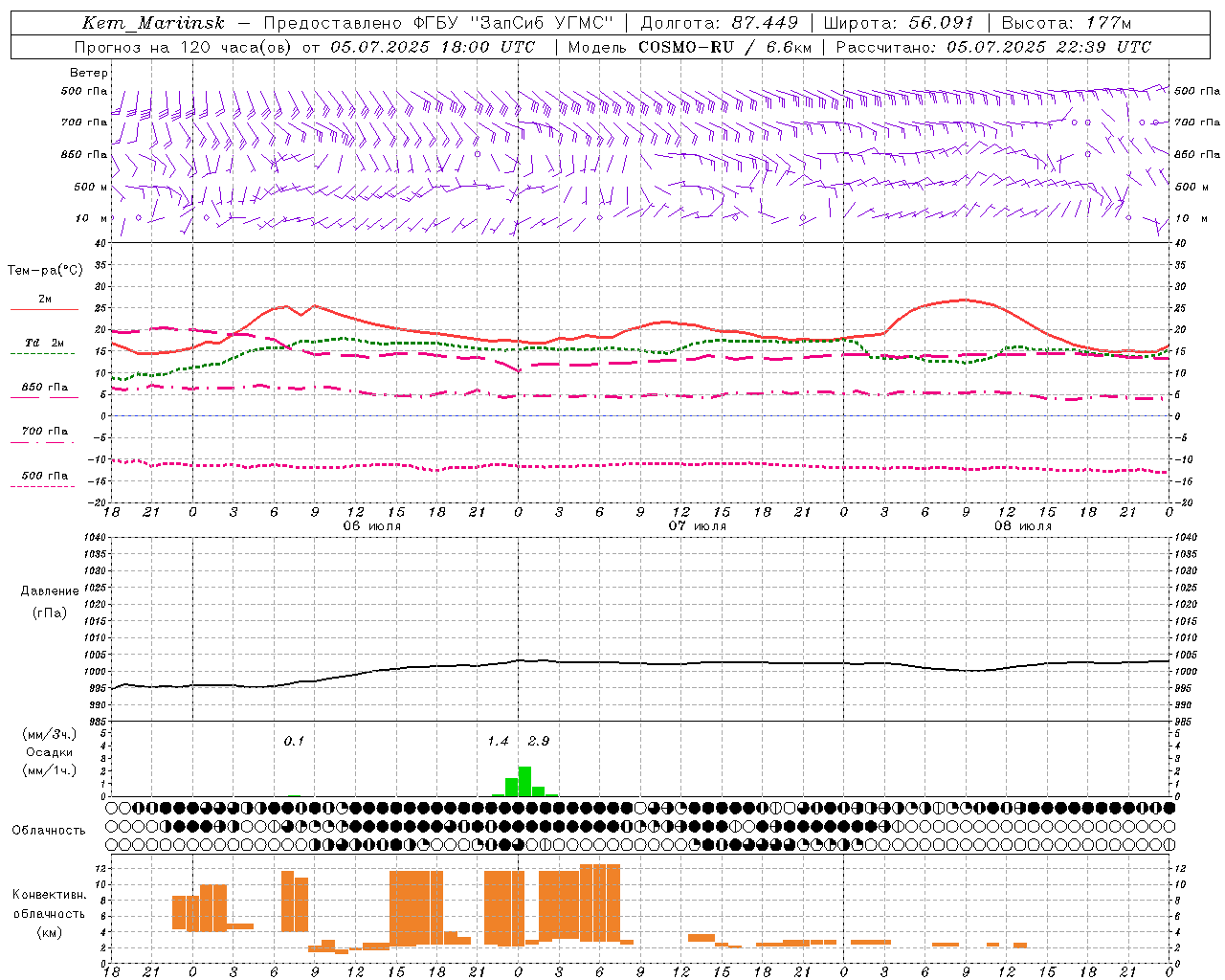Click the 0.1 precipitation amount
Image resolution: width=1225 pixels, height=980 pixels.
[x=294, y=741]
